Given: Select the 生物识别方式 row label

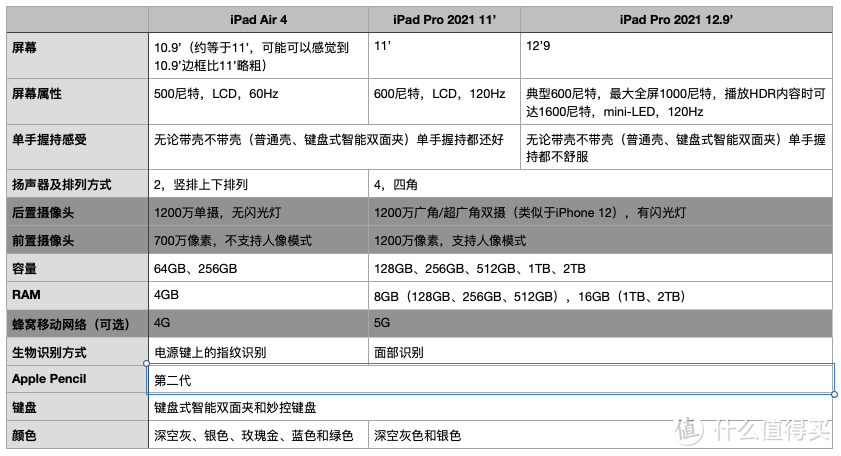Looking at the screenshot, I should click(x=77, y=351).
